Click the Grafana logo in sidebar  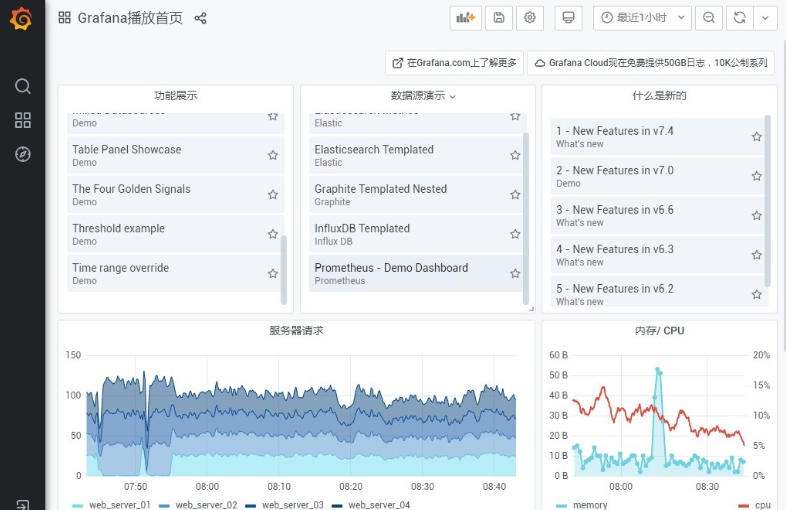[x=21, y=18]
